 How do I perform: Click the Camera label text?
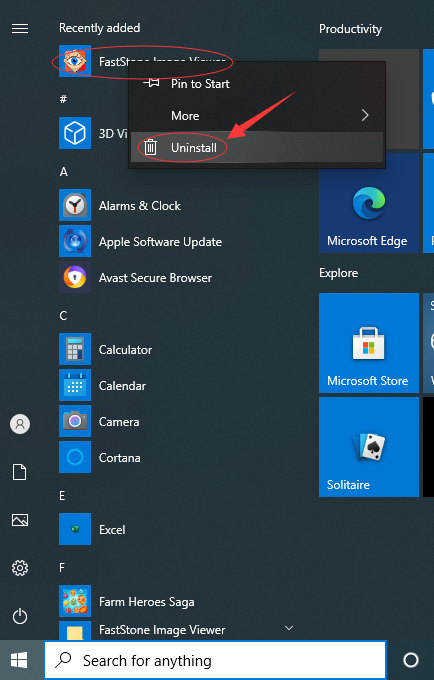click(119, 422)
